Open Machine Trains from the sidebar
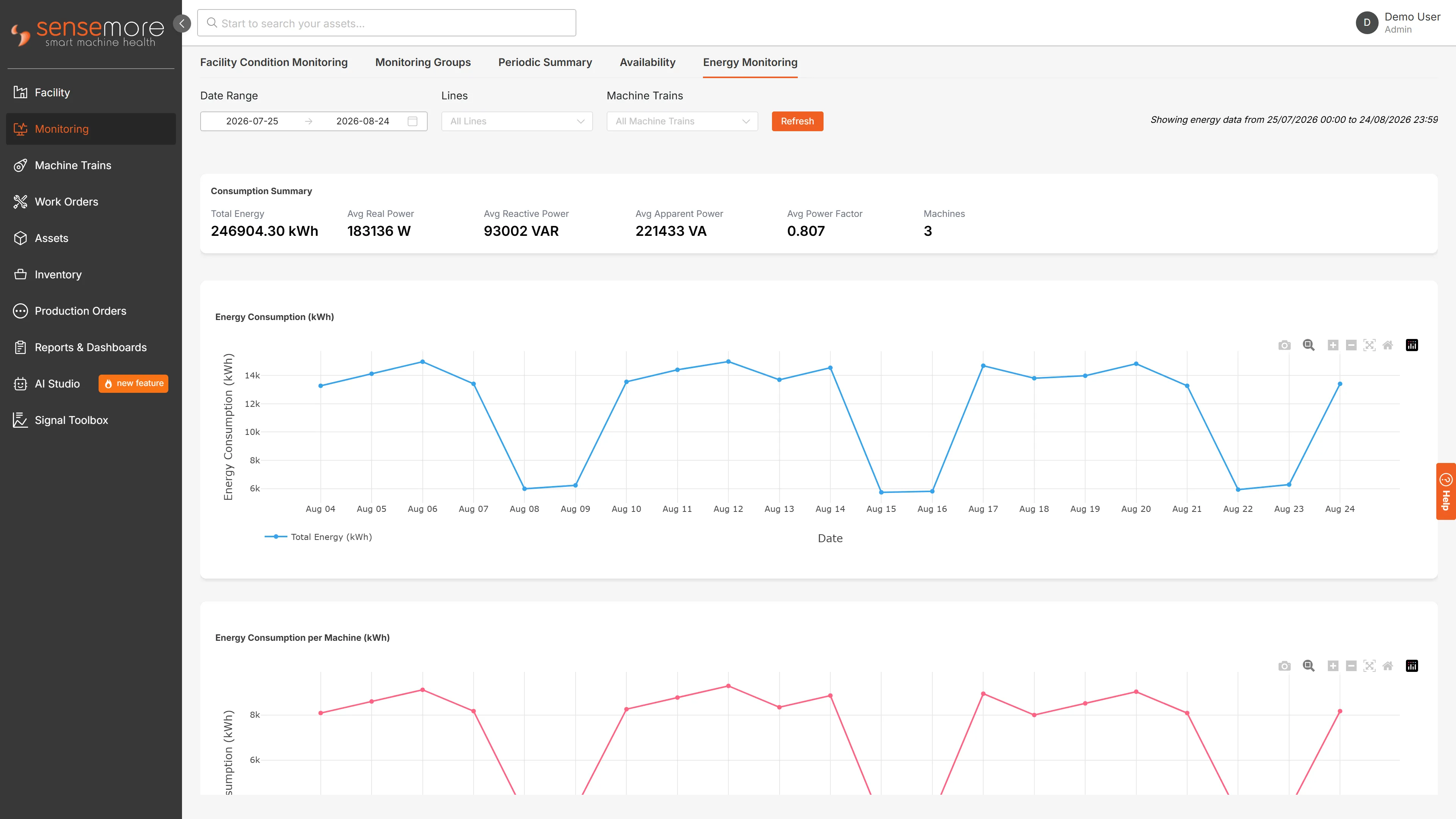Image resolution: width=1456 pixels, height=819 pixels. pyautogui.click(x=91, y=166)
